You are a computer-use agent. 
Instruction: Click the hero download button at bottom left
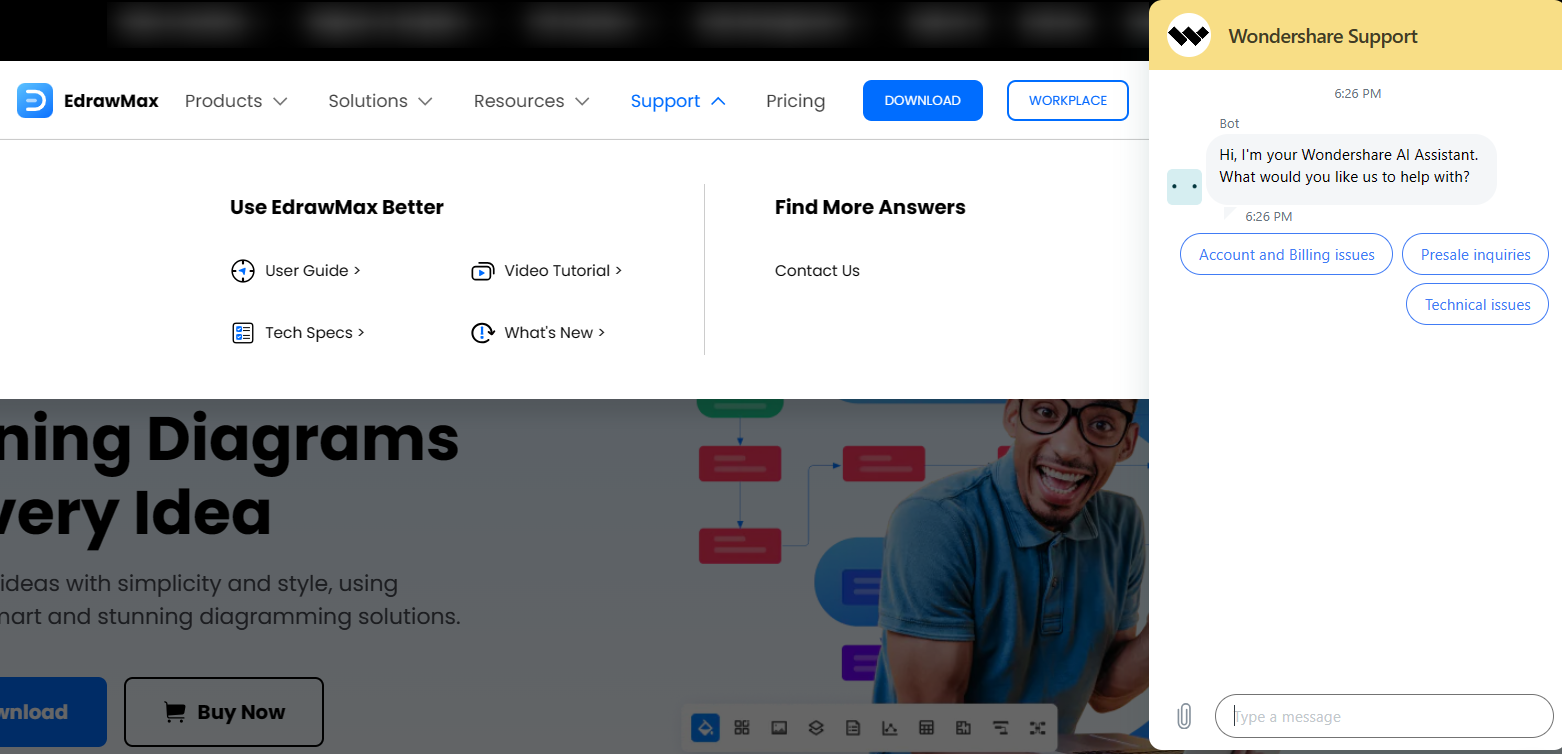[x=52, y=712]
